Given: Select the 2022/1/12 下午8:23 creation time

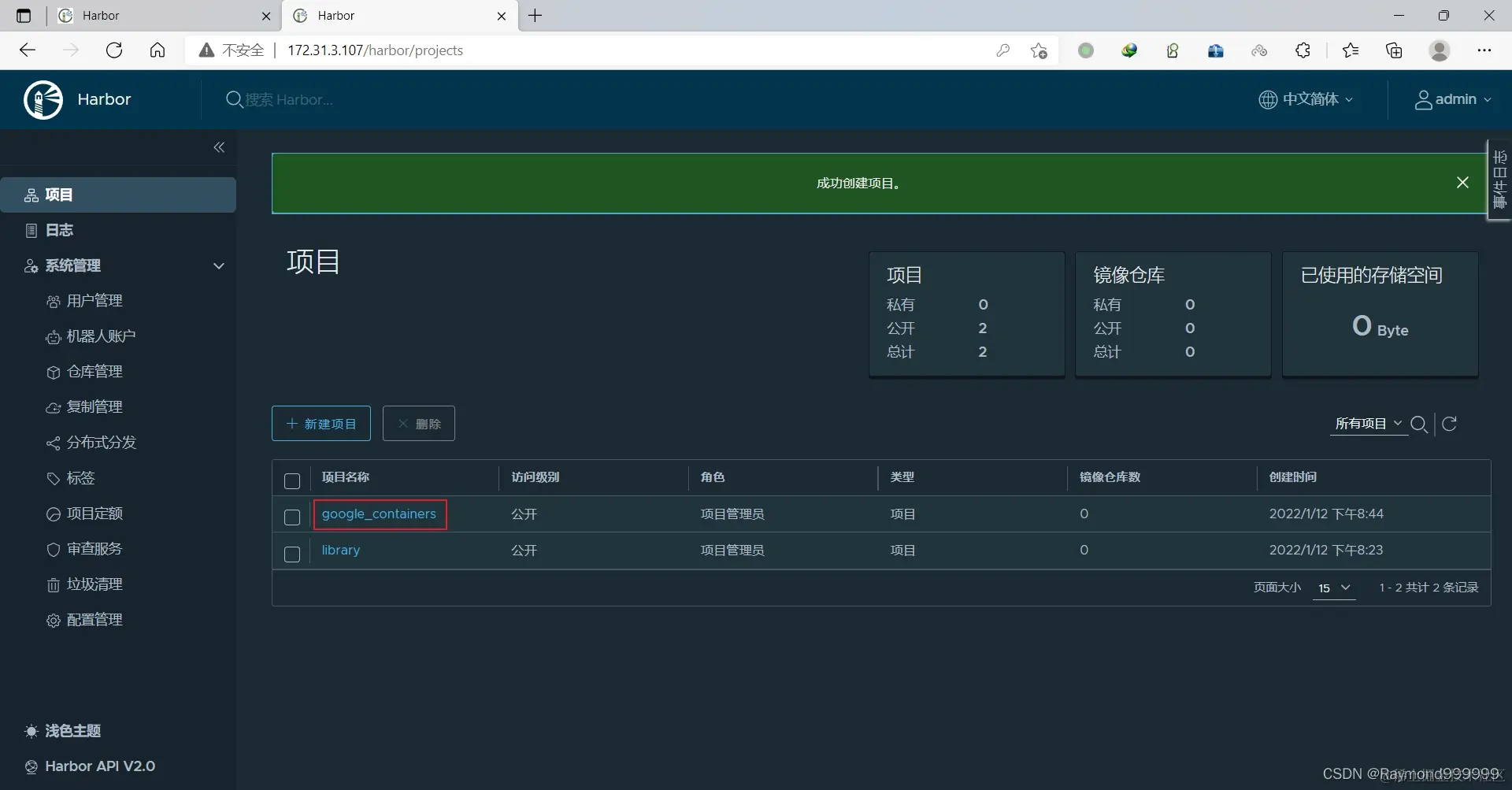Looking at the screenshot, I should pyautogui.click(x=1326, y=550).
